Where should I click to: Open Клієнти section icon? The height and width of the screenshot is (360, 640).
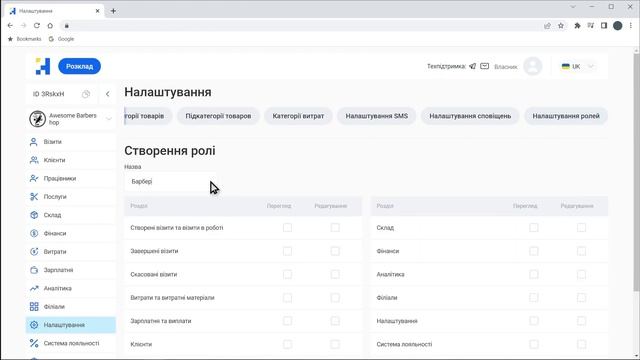[x=34, y=160]
